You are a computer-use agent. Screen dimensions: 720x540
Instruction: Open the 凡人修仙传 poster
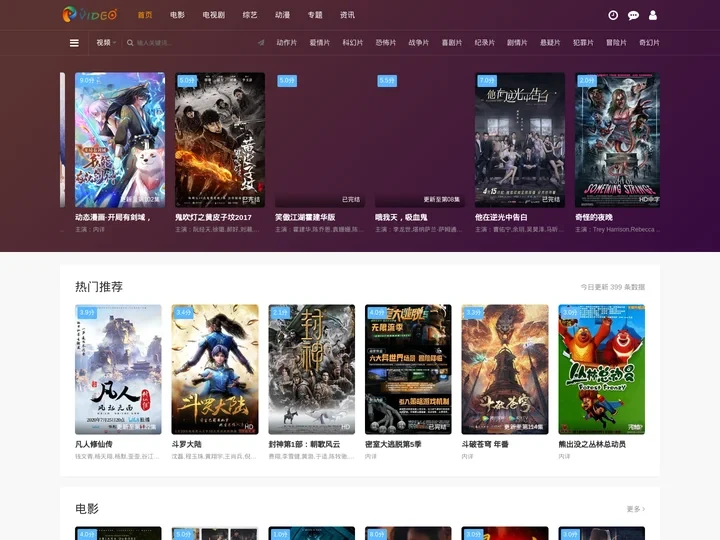pyautogui.click(x=118, y=369)
